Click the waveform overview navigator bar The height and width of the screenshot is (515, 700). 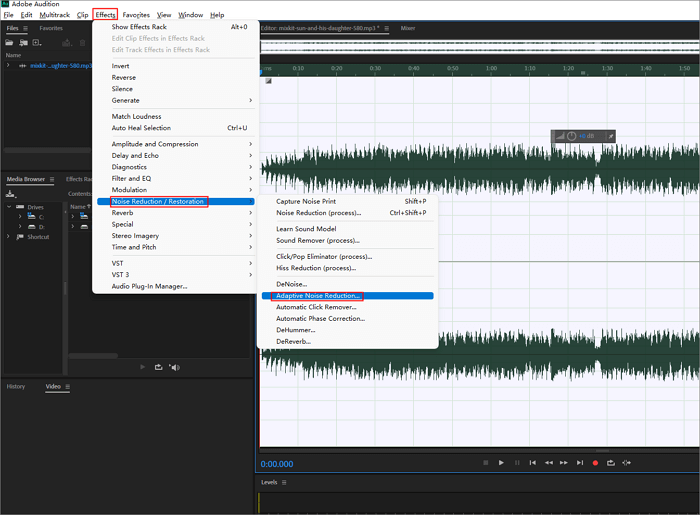pyautogui.click(x=480, y=46)
